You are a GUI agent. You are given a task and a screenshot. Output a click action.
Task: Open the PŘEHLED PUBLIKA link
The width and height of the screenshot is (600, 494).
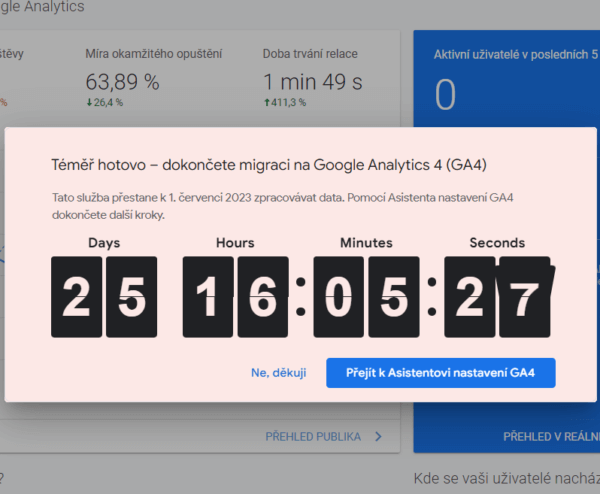(x=314, y=436)
